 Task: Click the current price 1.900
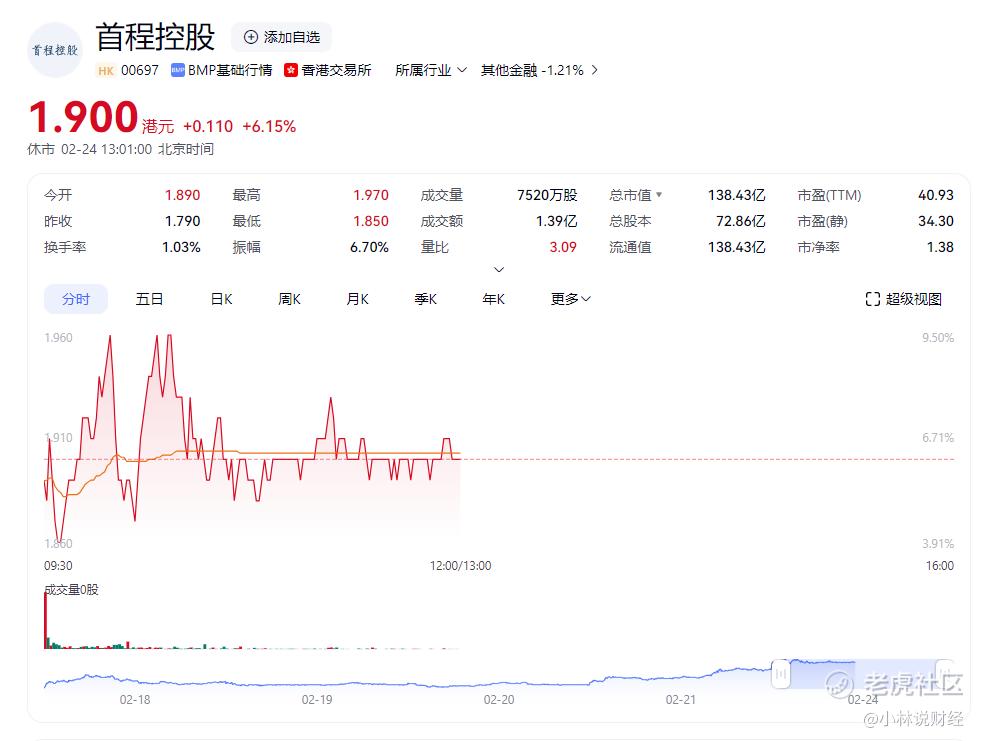coord(83,117)
